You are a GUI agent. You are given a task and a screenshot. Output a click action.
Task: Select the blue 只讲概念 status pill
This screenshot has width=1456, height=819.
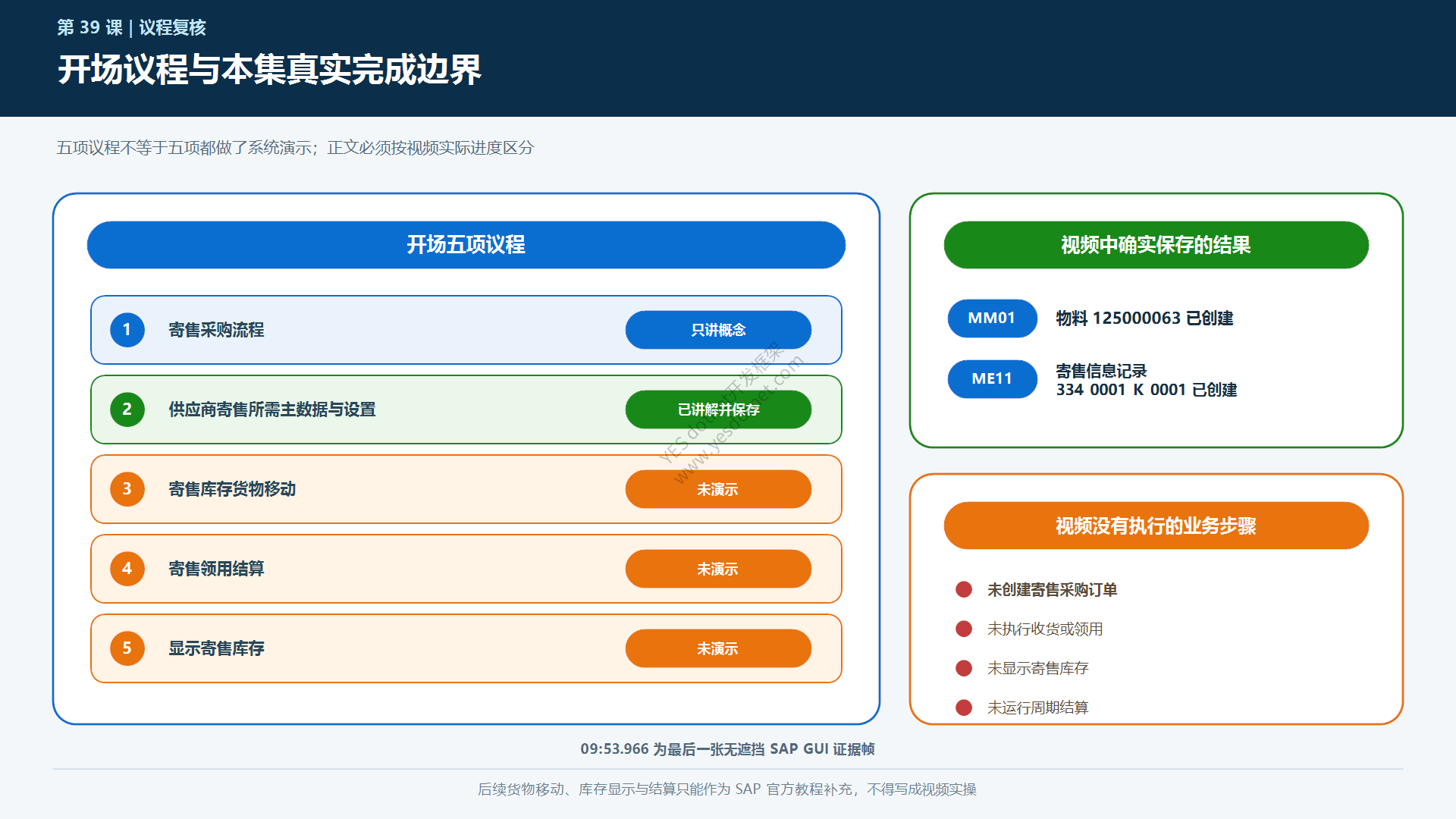coord(718,330)
